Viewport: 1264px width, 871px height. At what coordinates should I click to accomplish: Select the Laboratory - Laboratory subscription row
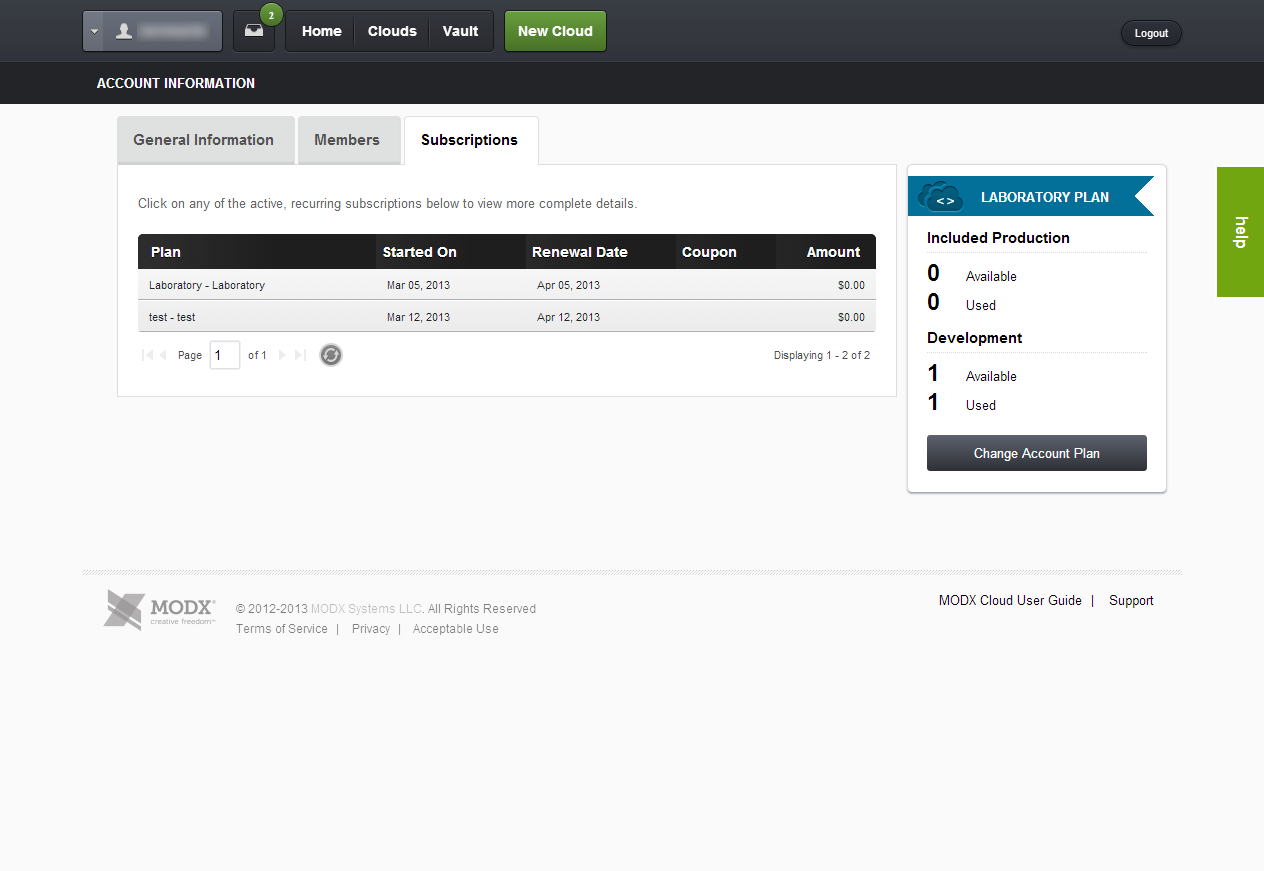pyautogui.click(x=507, y=285)
